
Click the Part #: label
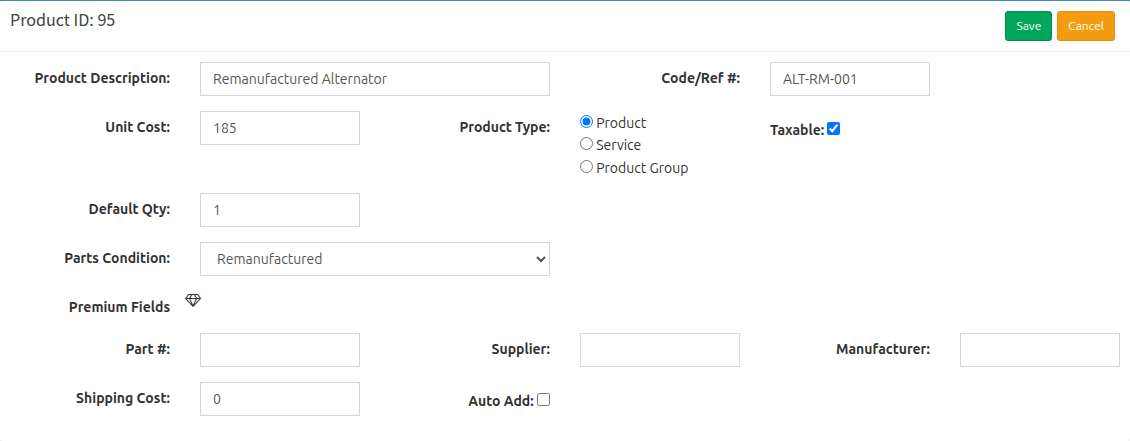148,349
